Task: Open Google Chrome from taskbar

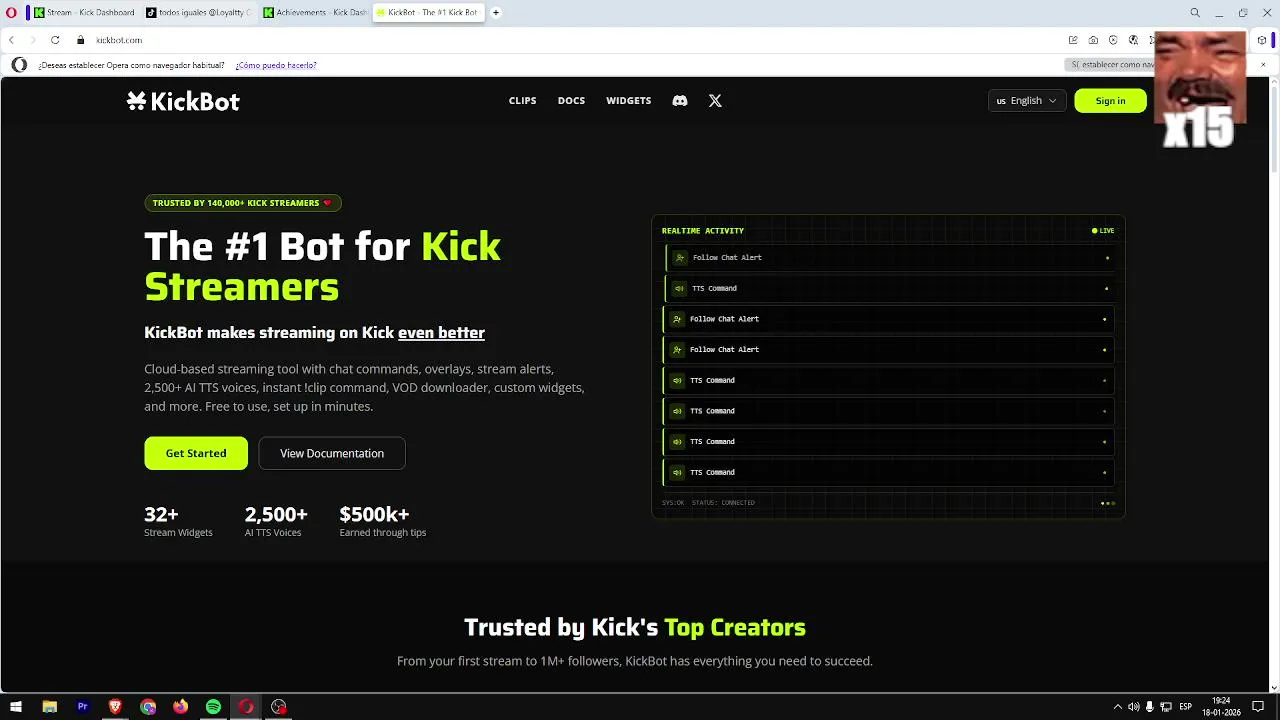Action: click(x=148, y=707)
